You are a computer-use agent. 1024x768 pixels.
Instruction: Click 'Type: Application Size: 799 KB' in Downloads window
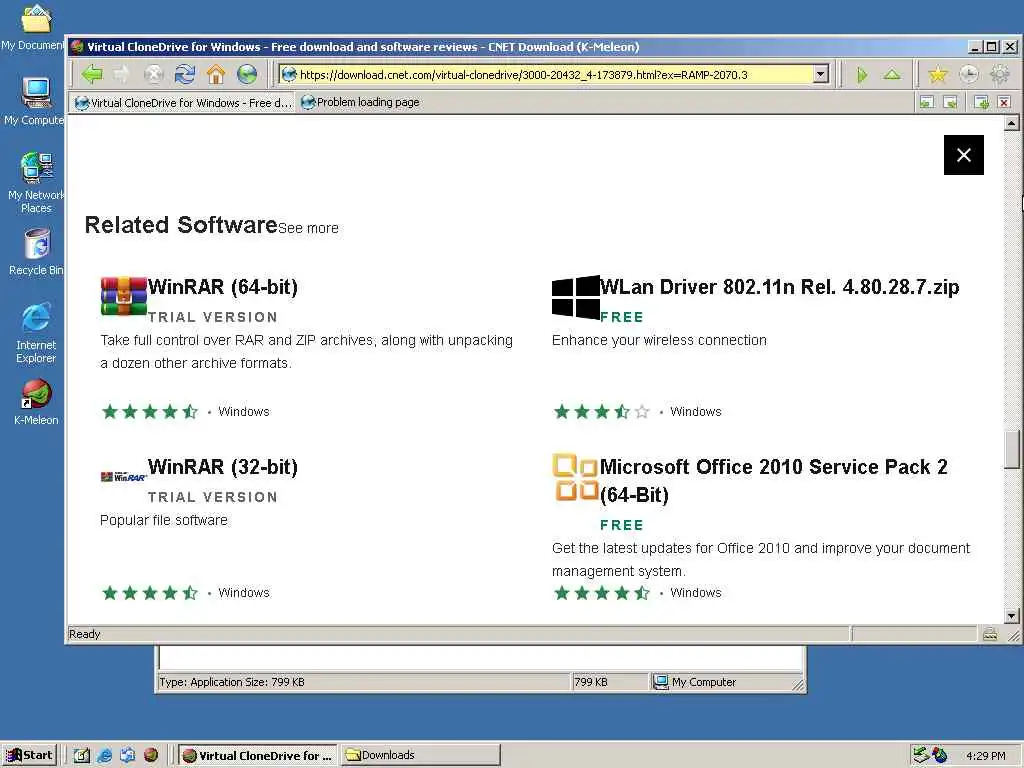[232, 682]
